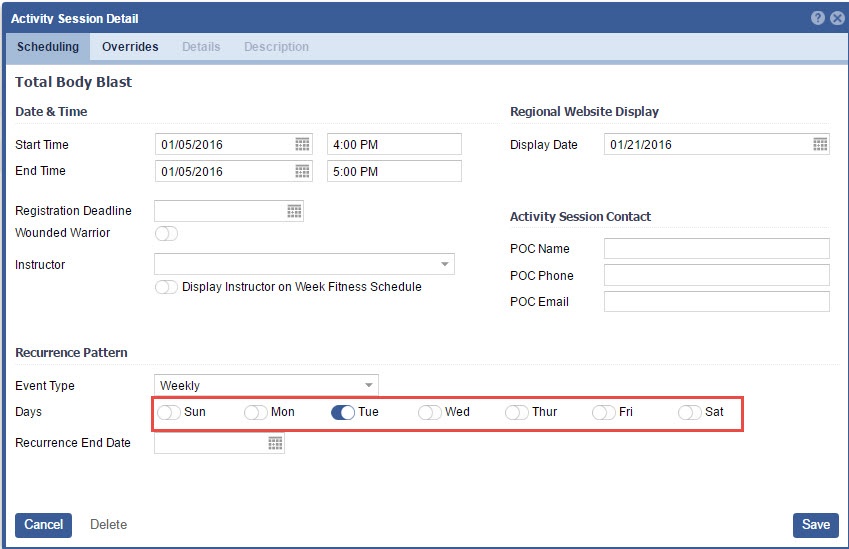Enable the Sat recurrence day toggle

(690, 412)
